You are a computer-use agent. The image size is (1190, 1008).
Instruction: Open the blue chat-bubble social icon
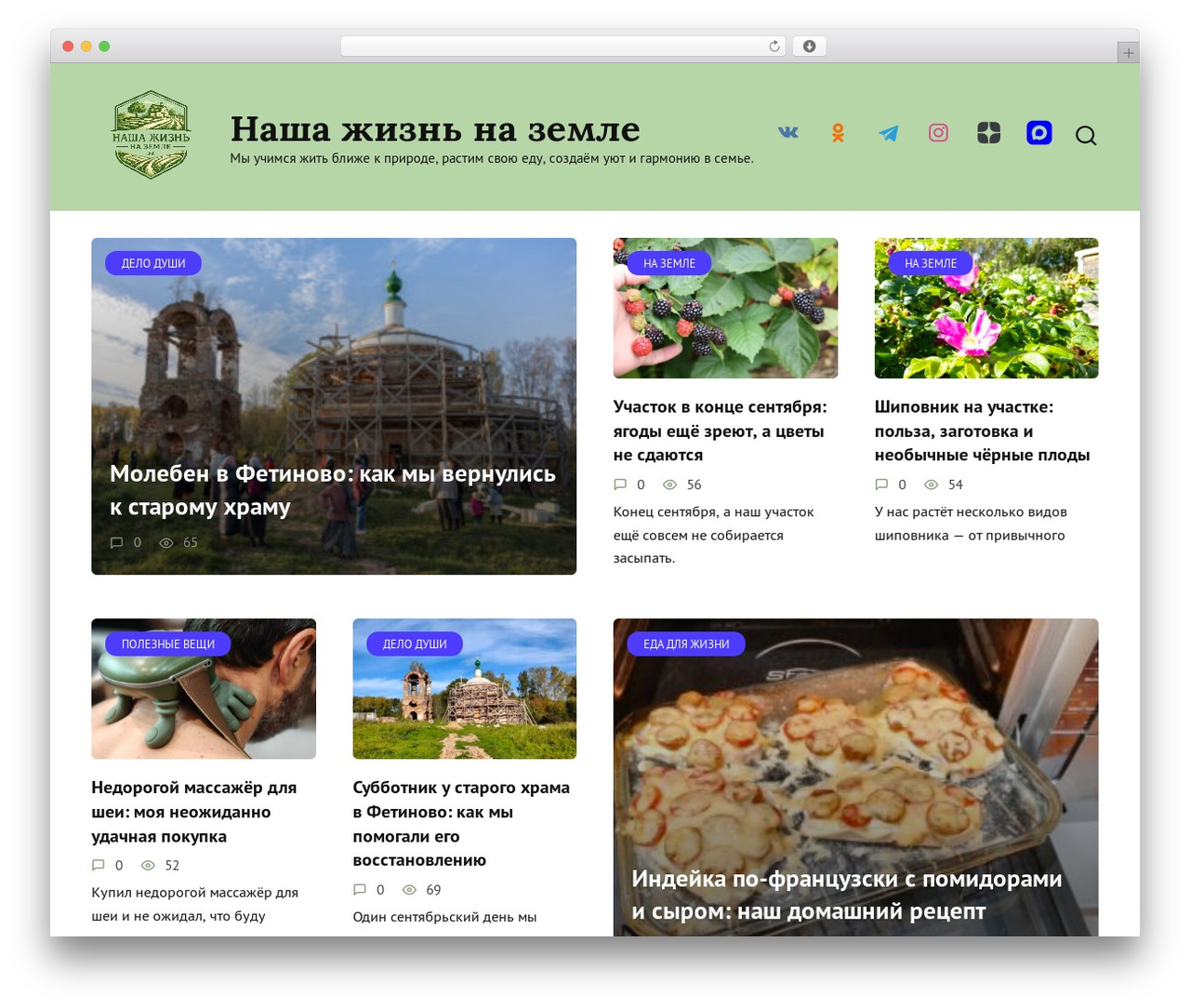[x=1039, y=133]
